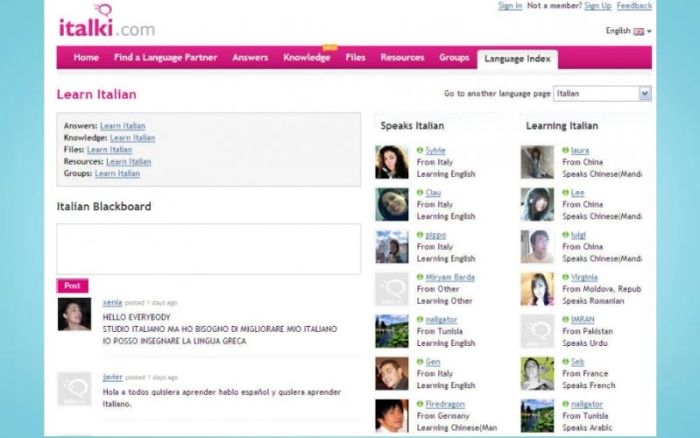700x438 pixels.
Task: Open IMRAN's name link
Action: (583, 319)
